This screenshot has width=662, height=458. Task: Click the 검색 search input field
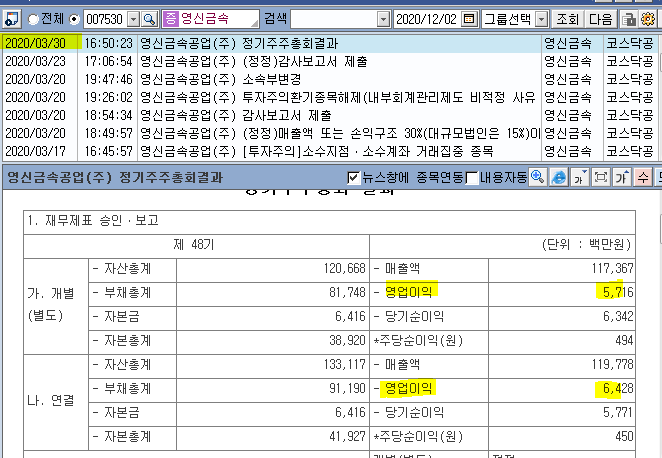pyautogui.click(x=334, y=19)
